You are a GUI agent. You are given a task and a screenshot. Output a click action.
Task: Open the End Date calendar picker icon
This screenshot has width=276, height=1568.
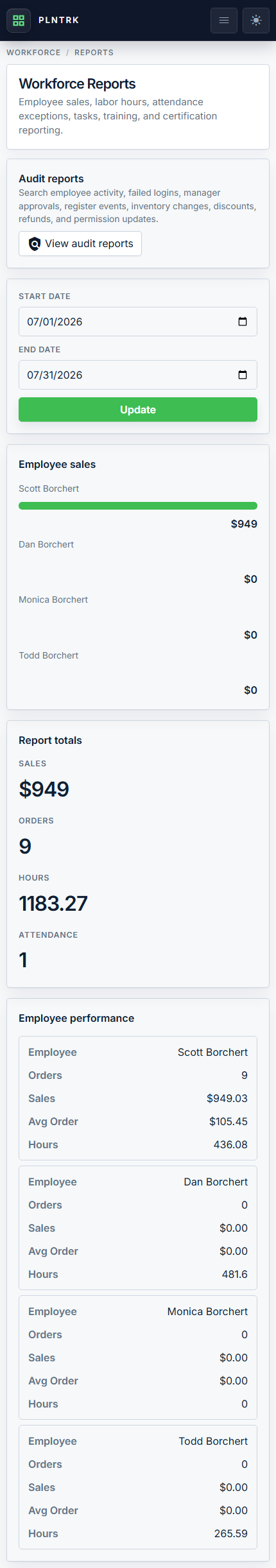point(243,375)
